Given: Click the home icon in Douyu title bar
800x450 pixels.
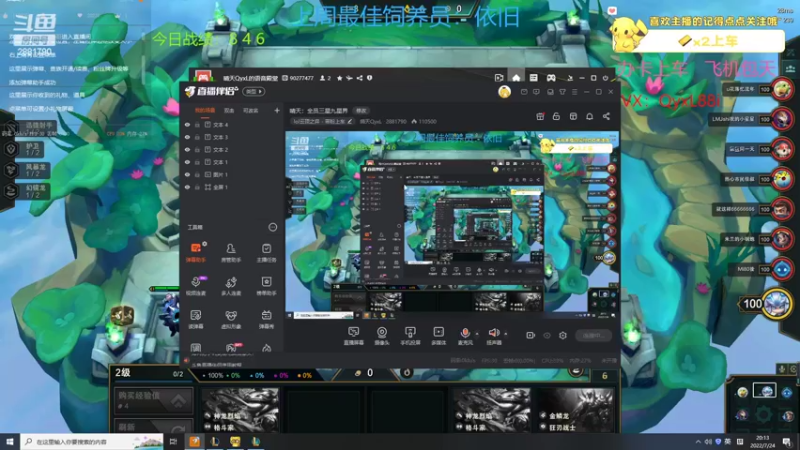Looking at the screenshot, I should pos(516,78).
